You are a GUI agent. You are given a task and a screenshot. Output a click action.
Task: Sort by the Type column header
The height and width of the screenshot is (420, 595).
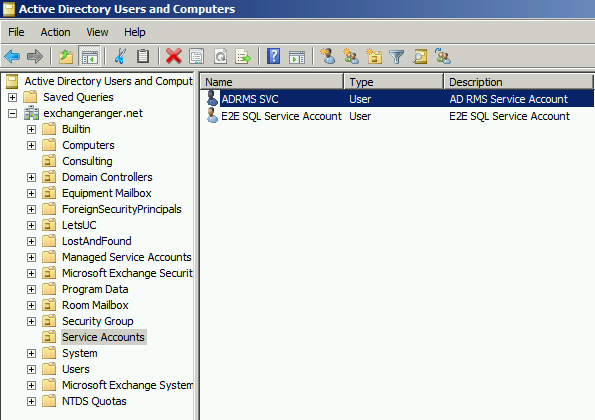click(394, 82)
